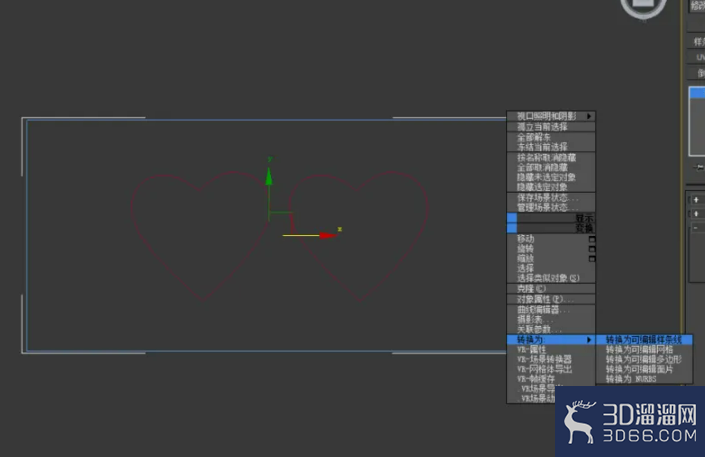Convert to editable spline (转换为可编辑样条线)
The height and width of the screenshot is (457, 705).
[x=644, y=340]
